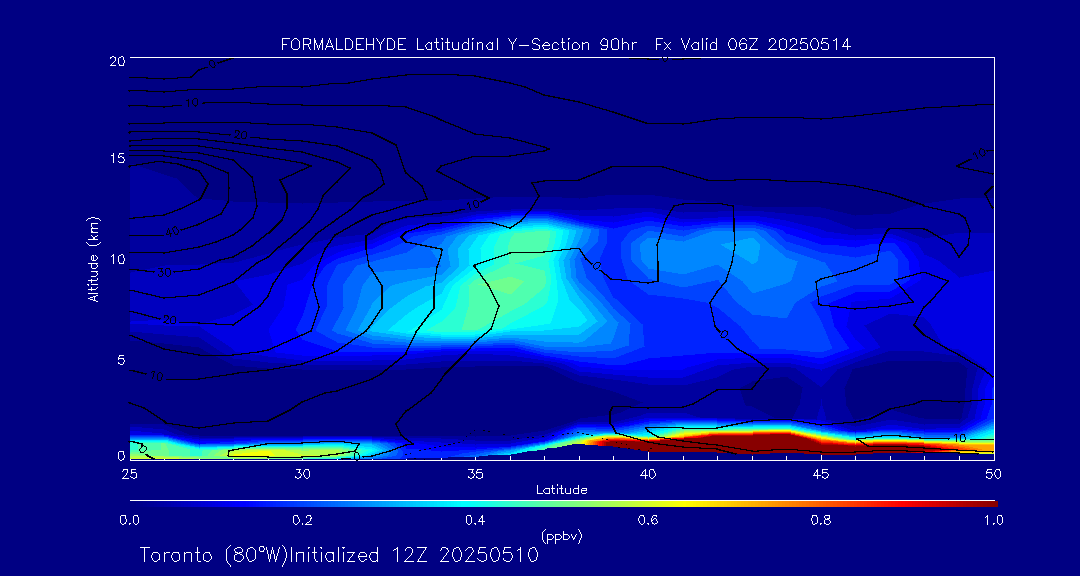The image size is (1080, 576).
Task: Click latitude tick label 40
Action: click(x=648, y=474)
